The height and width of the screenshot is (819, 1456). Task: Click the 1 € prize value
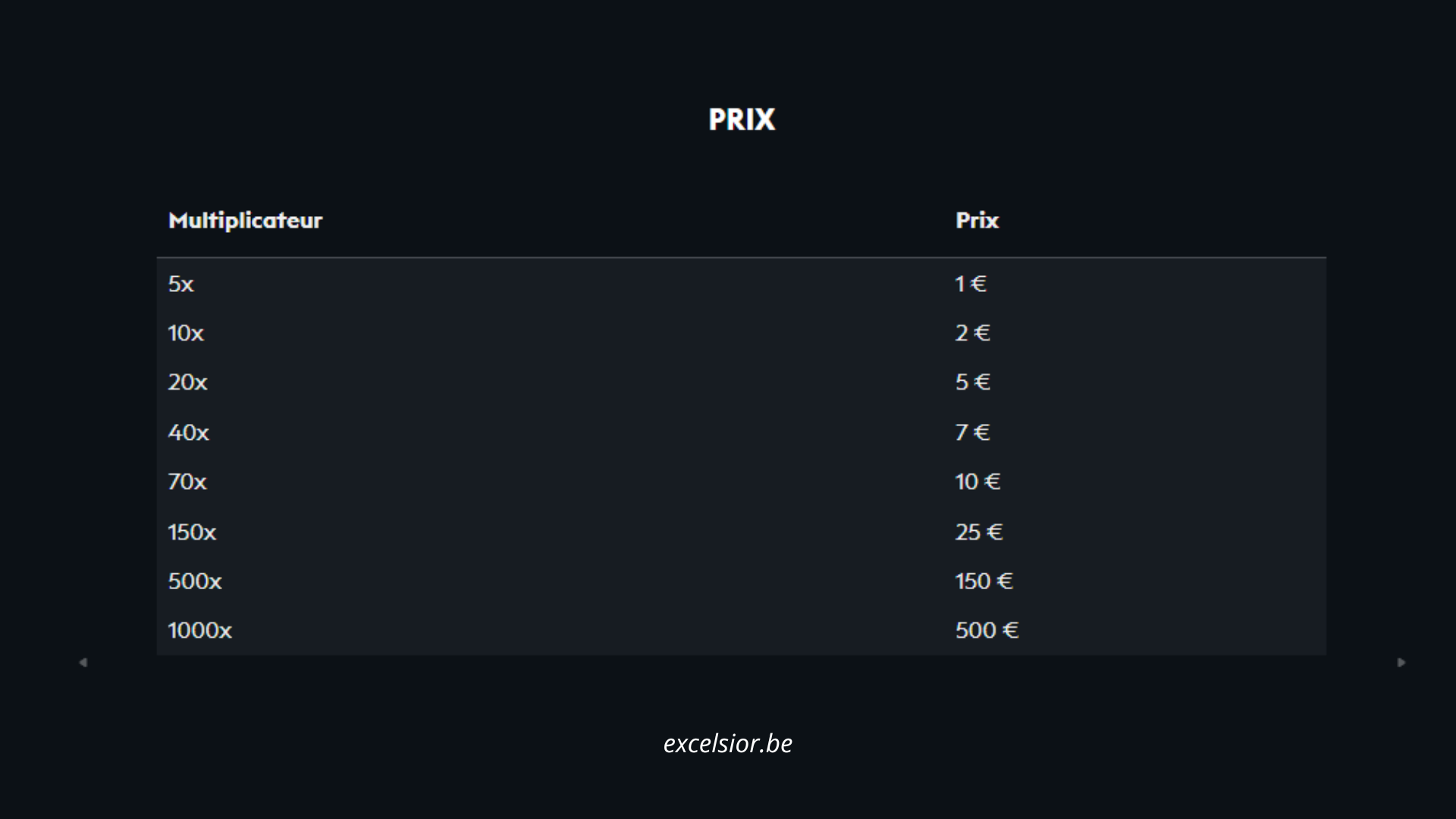(971, 284)
